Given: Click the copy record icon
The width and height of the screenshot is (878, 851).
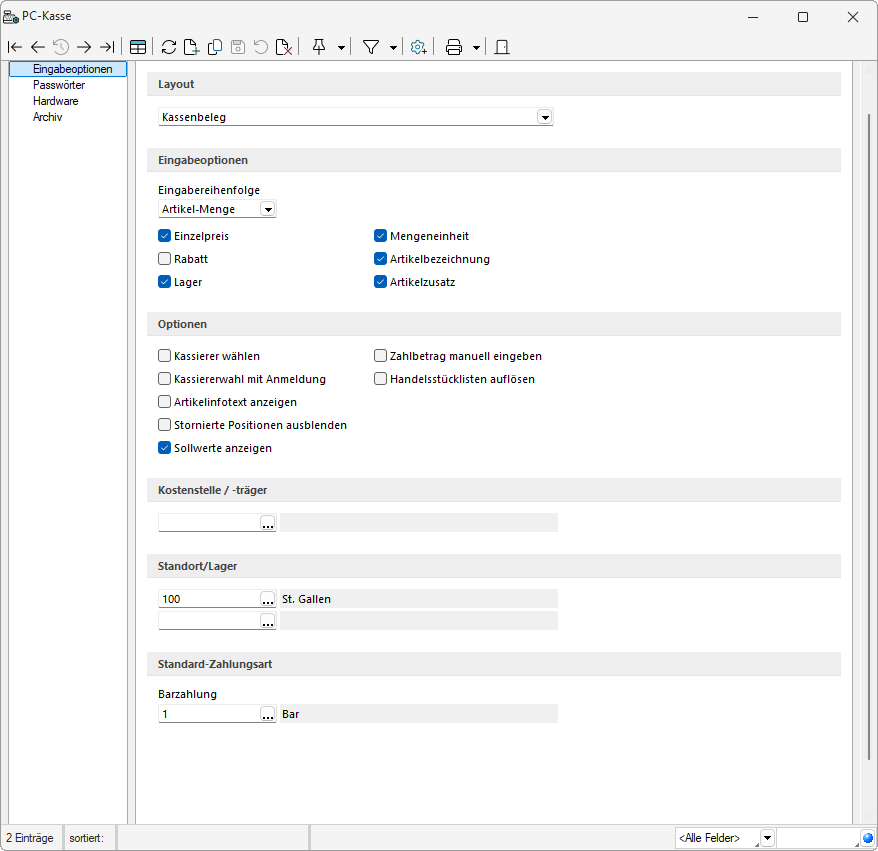Looking at the screenshot, I should (214, 47).
